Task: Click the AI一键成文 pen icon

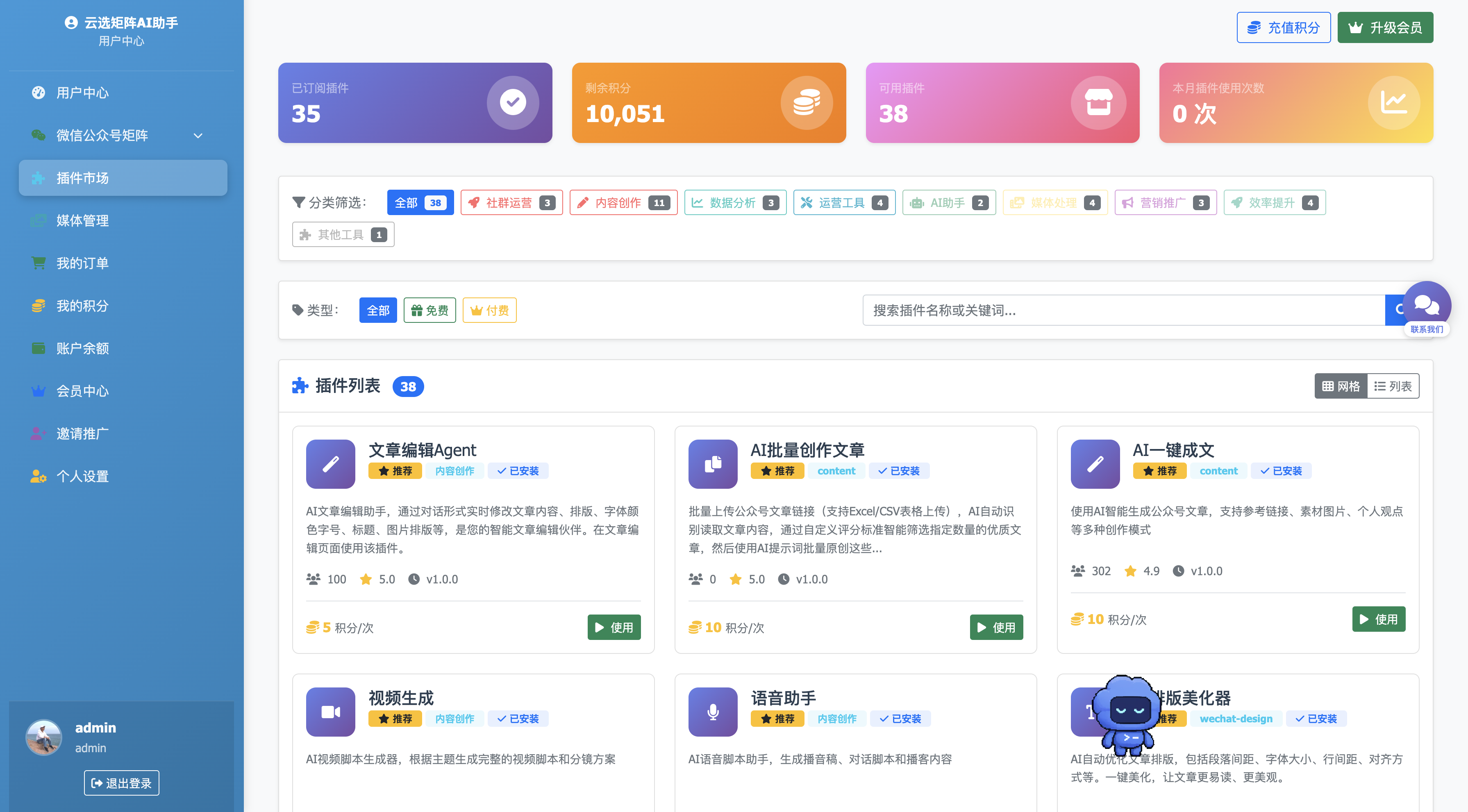Action: click(x=1095, y=464)
